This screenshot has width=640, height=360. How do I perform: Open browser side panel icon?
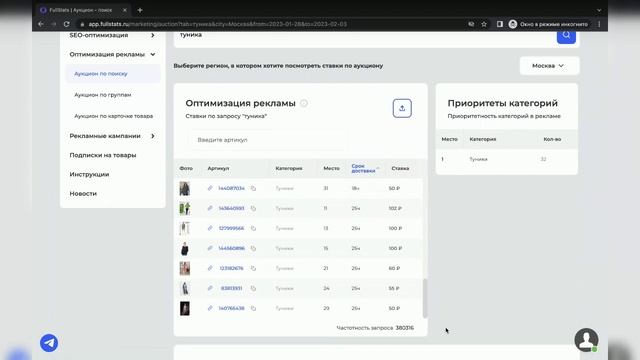[500, 24]
